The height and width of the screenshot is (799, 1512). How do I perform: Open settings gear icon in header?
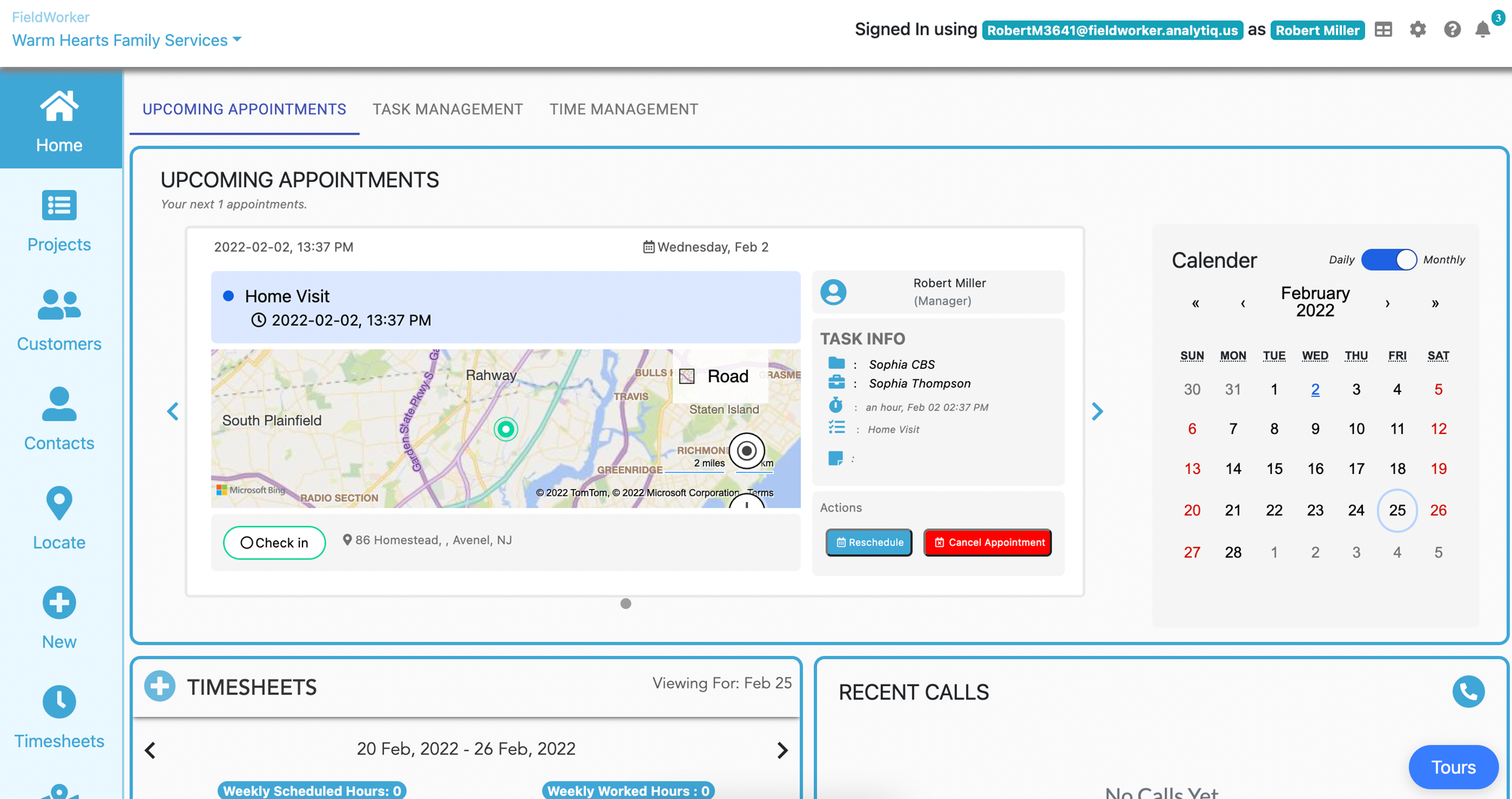(1417, 30)
